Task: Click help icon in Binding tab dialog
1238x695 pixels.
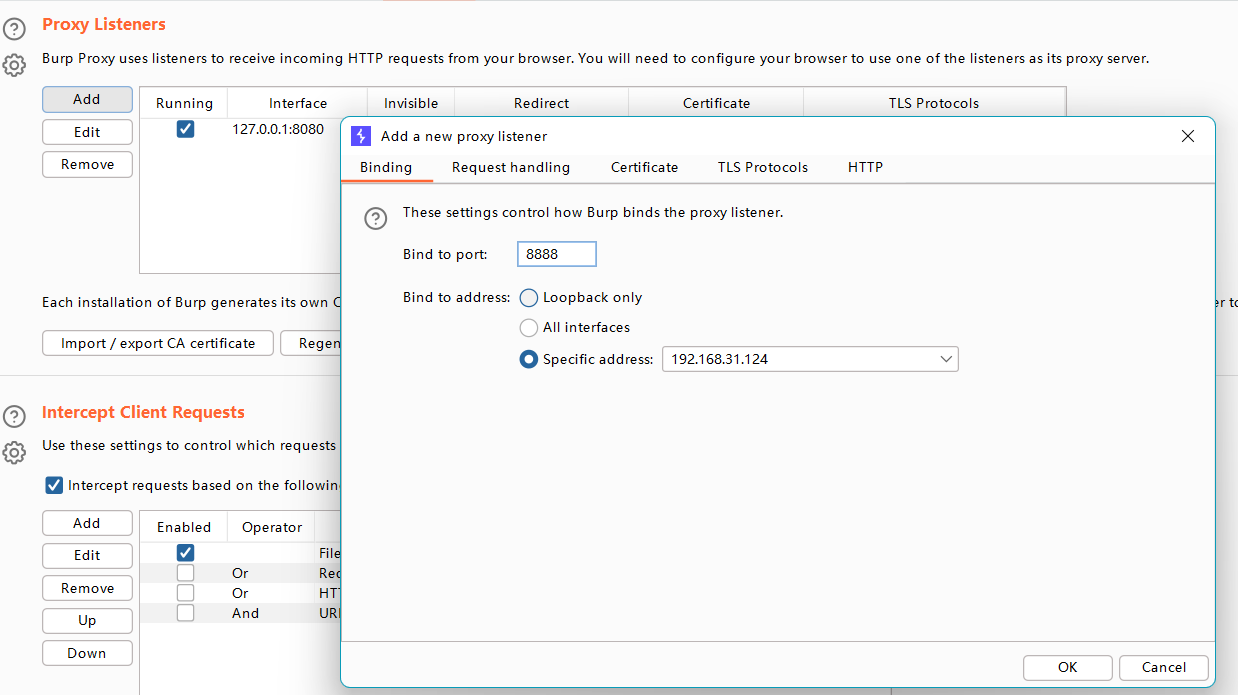Action: tap(375, 218)
